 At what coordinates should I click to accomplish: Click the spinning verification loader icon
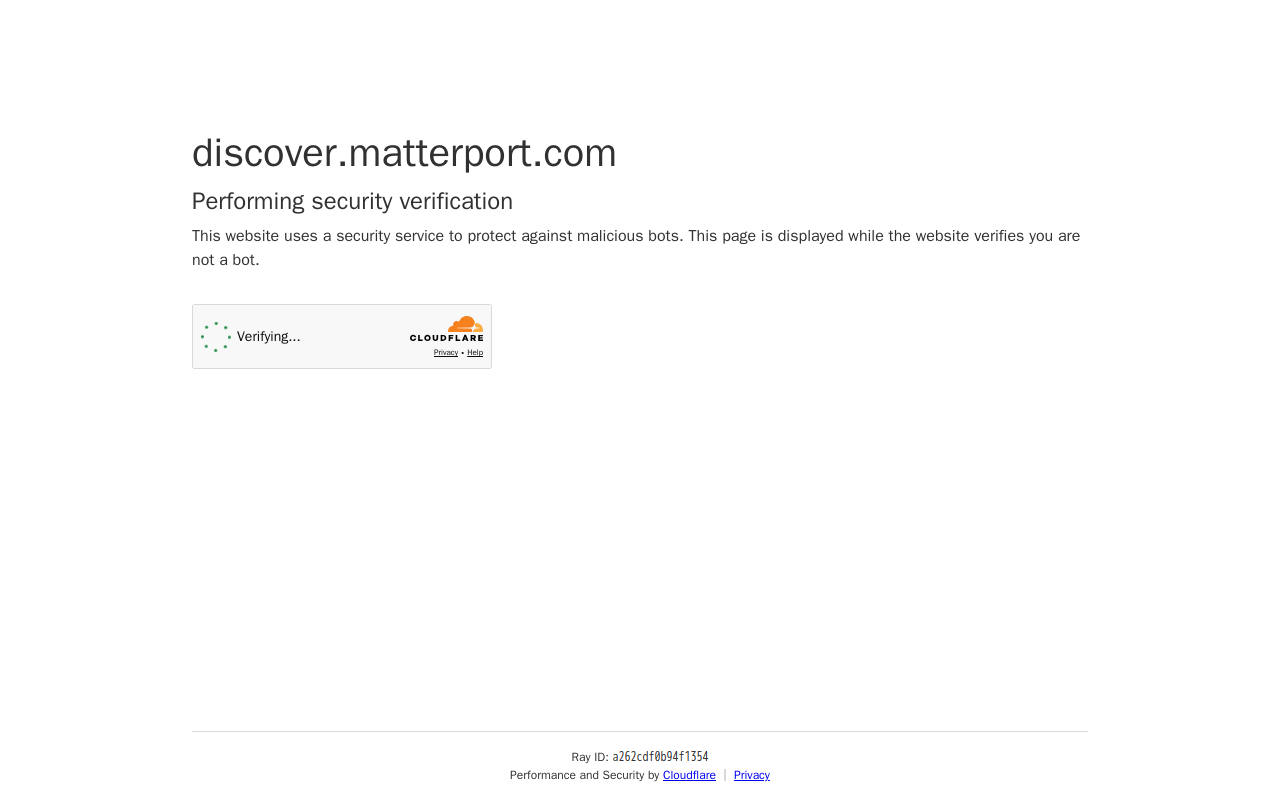(x=216, y=337)
